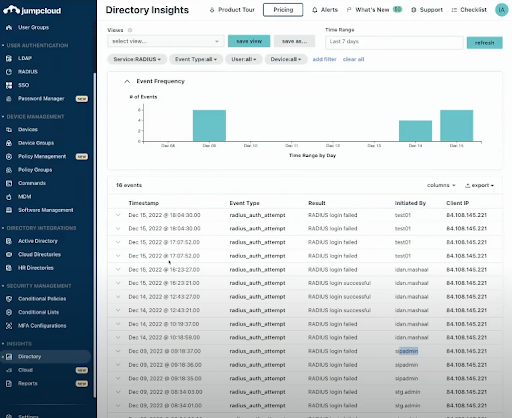The image size is (512, 418).
Task: Click the Dec 14 chart bar
Action: click(x=415, y=131)
